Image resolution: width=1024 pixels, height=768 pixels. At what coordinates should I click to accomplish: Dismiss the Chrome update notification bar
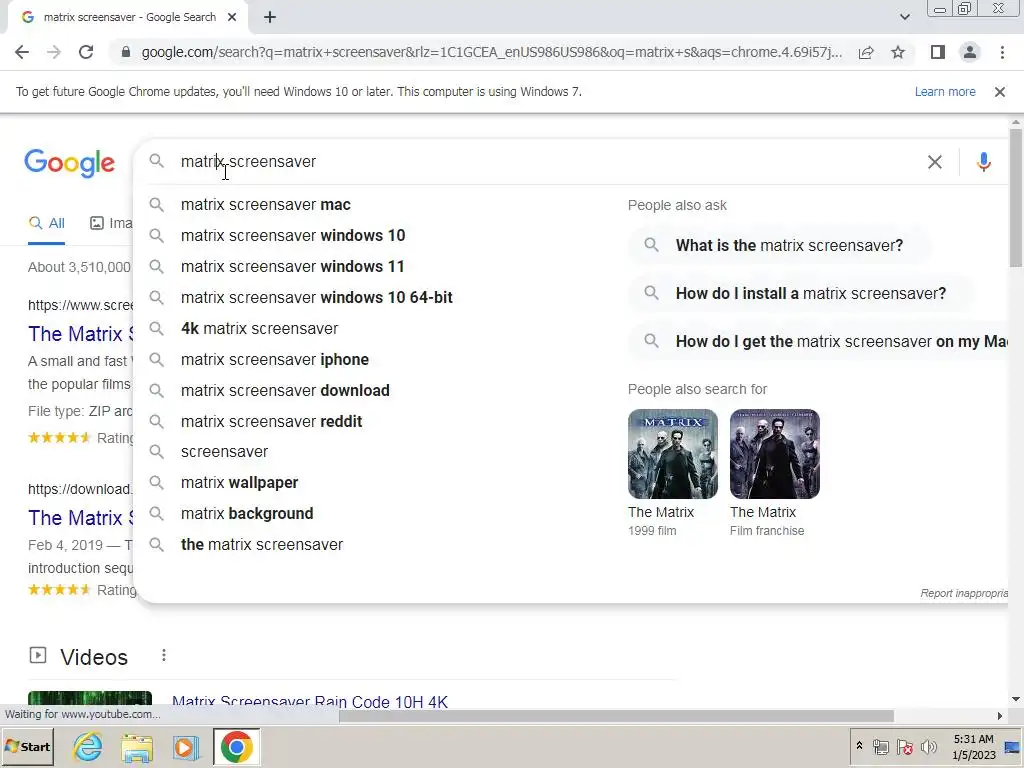click(x=1000, y=92)
